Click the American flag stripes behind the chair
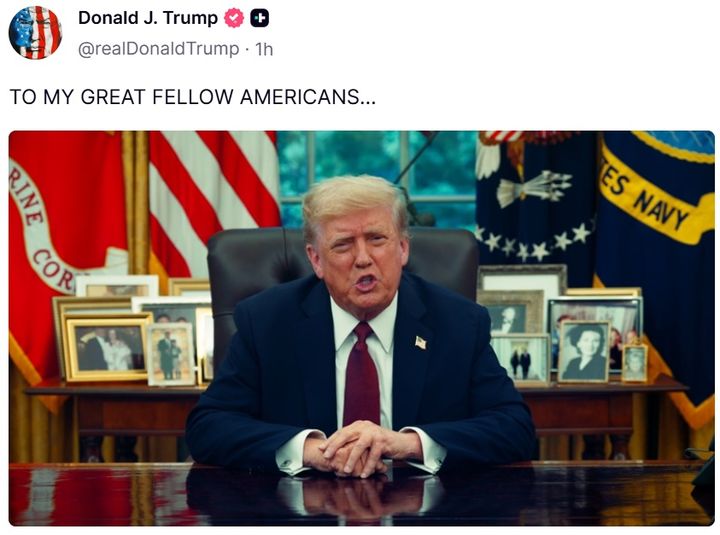This screenshot has width=720, height=535. tap(214, 193)
